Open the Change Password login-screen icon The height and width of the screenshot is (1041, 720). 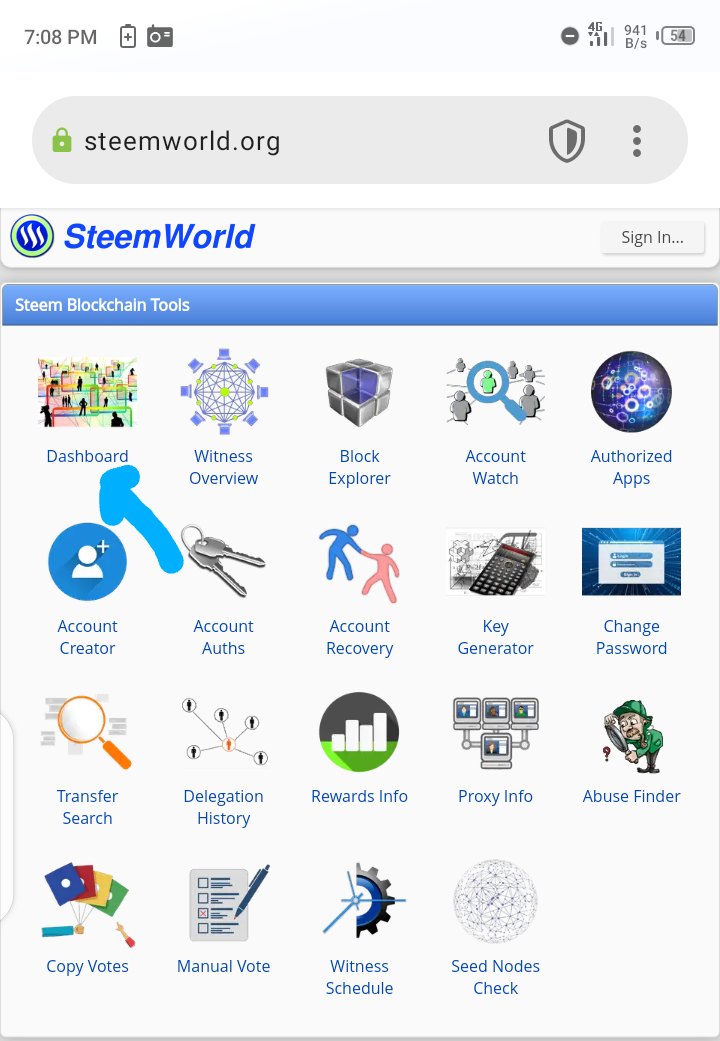tap(631, 562)
